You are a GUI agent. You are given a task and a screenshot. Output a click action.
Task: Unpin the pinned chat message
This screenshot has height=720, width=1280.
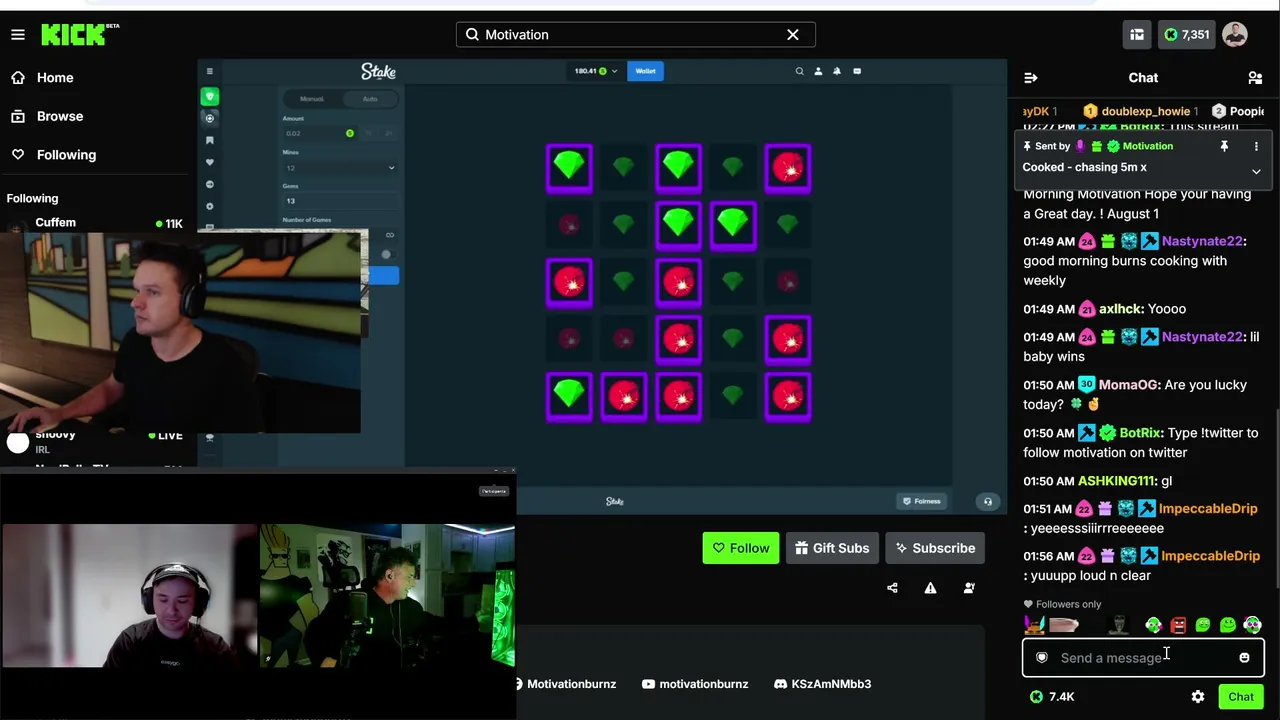1224,146
